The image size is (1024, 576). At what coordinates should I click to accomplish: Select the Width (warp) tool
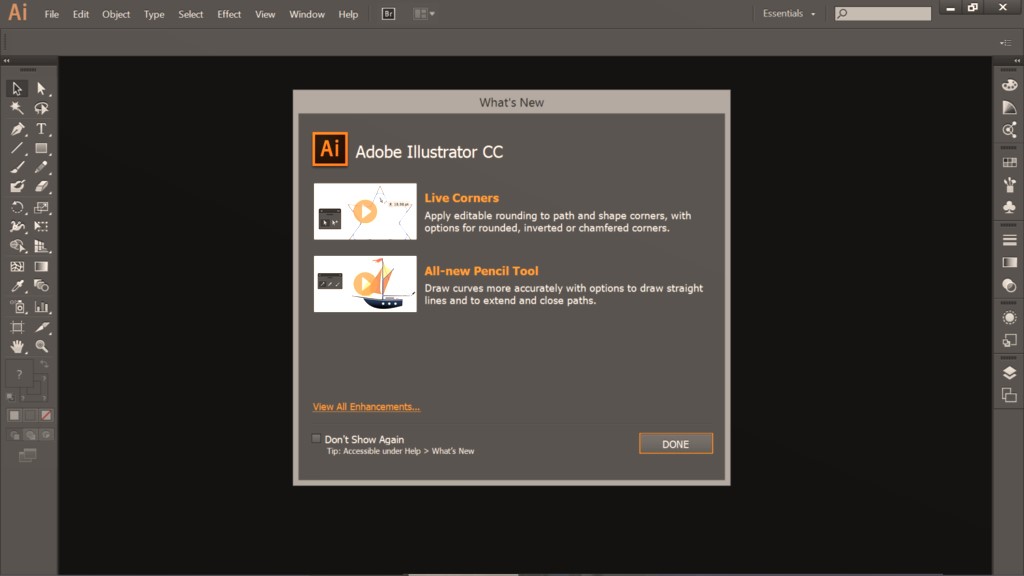coord(17,227)
